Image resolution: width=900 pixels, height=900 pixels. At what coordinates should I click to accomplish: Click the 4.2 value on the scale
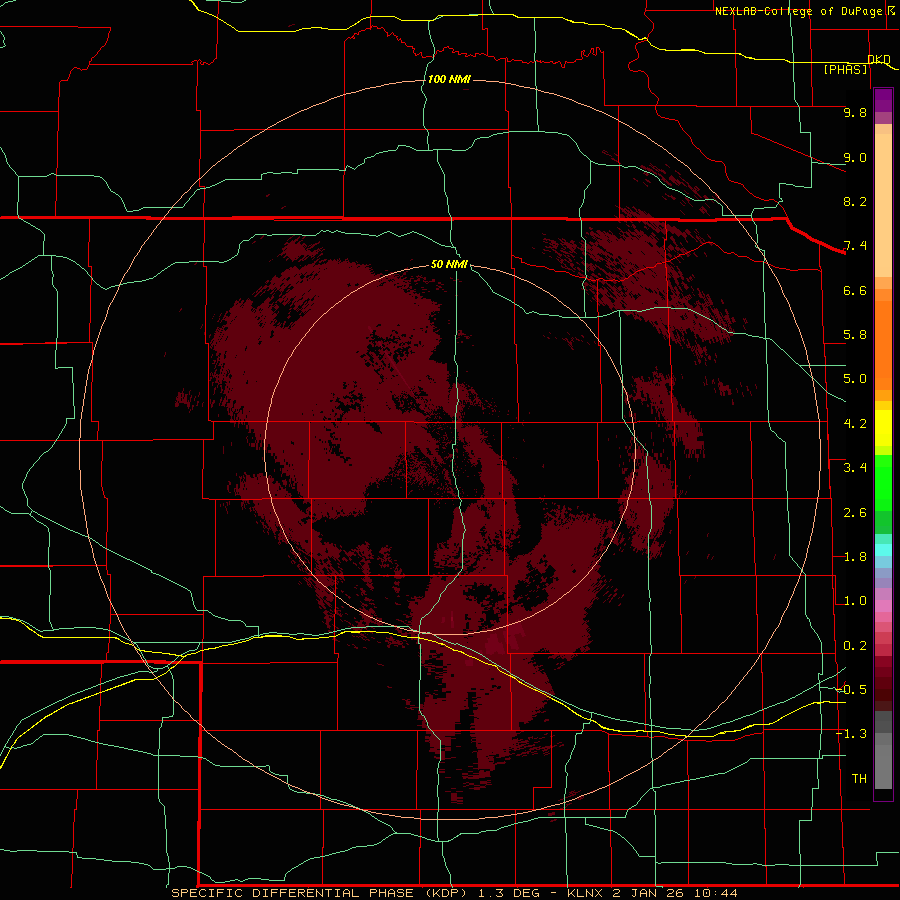click(855, 424)
